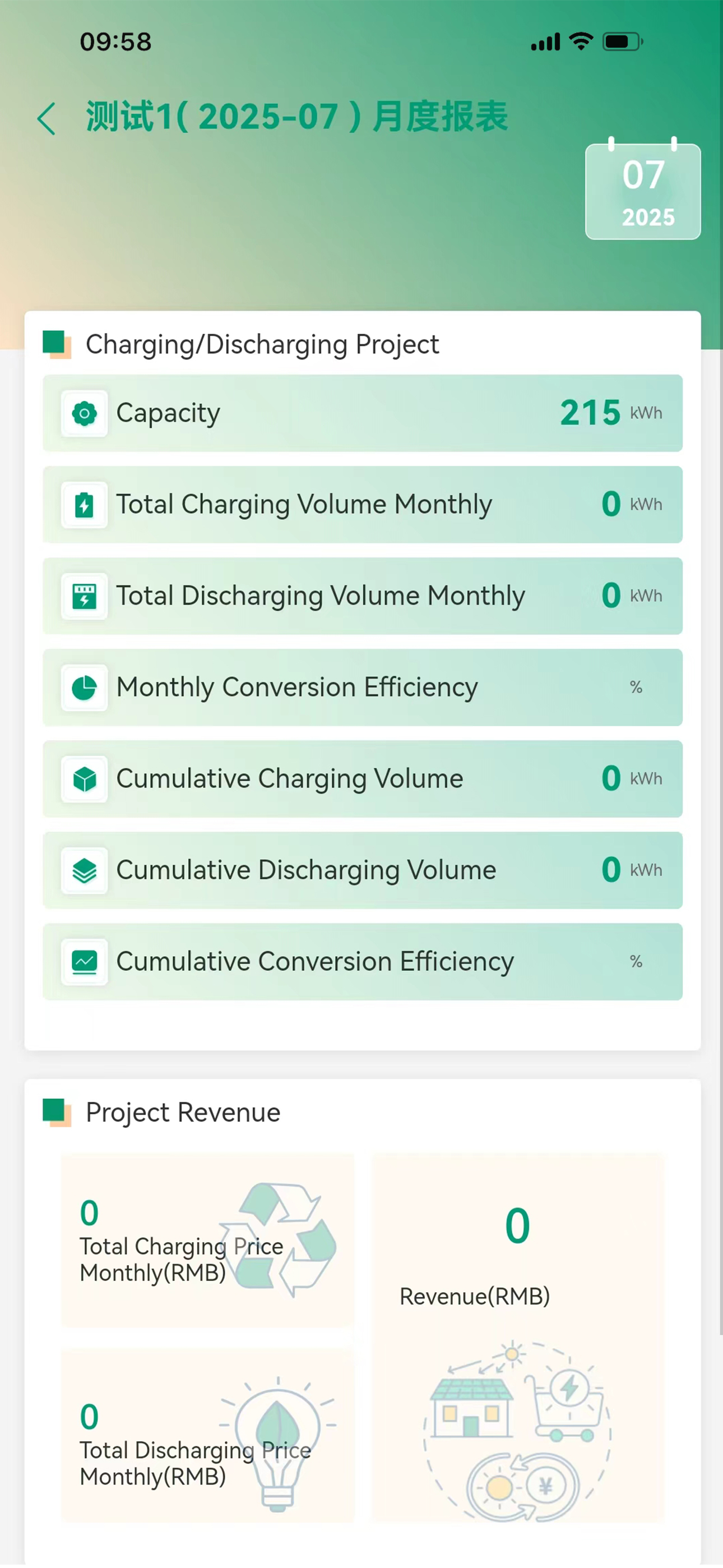723x1568 pixels.
Task: Tap the Monthly Conversion Efficiency pie icon
Action: (85, 688)
